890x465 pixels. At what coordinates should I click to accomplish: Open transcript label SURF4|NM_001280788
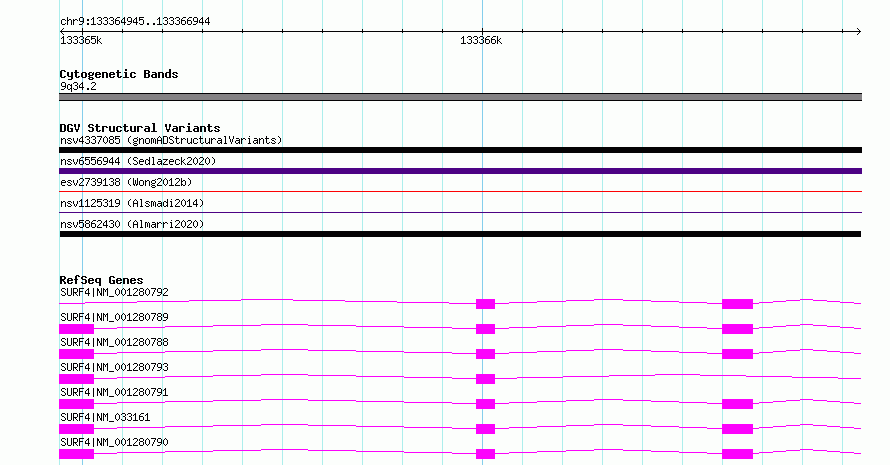click(114, 342)
